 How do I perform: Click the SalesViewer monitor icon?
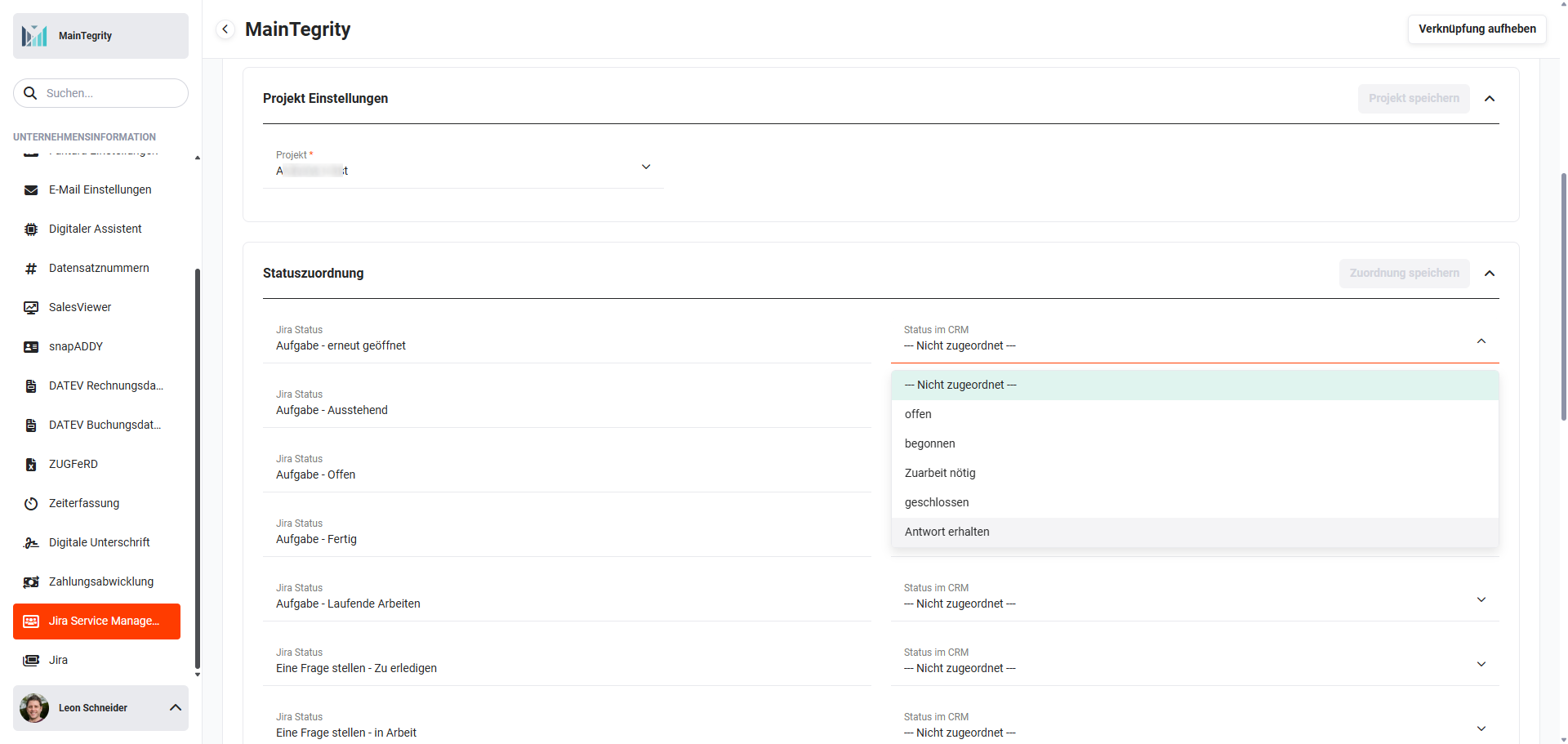(x=31, y=307)
